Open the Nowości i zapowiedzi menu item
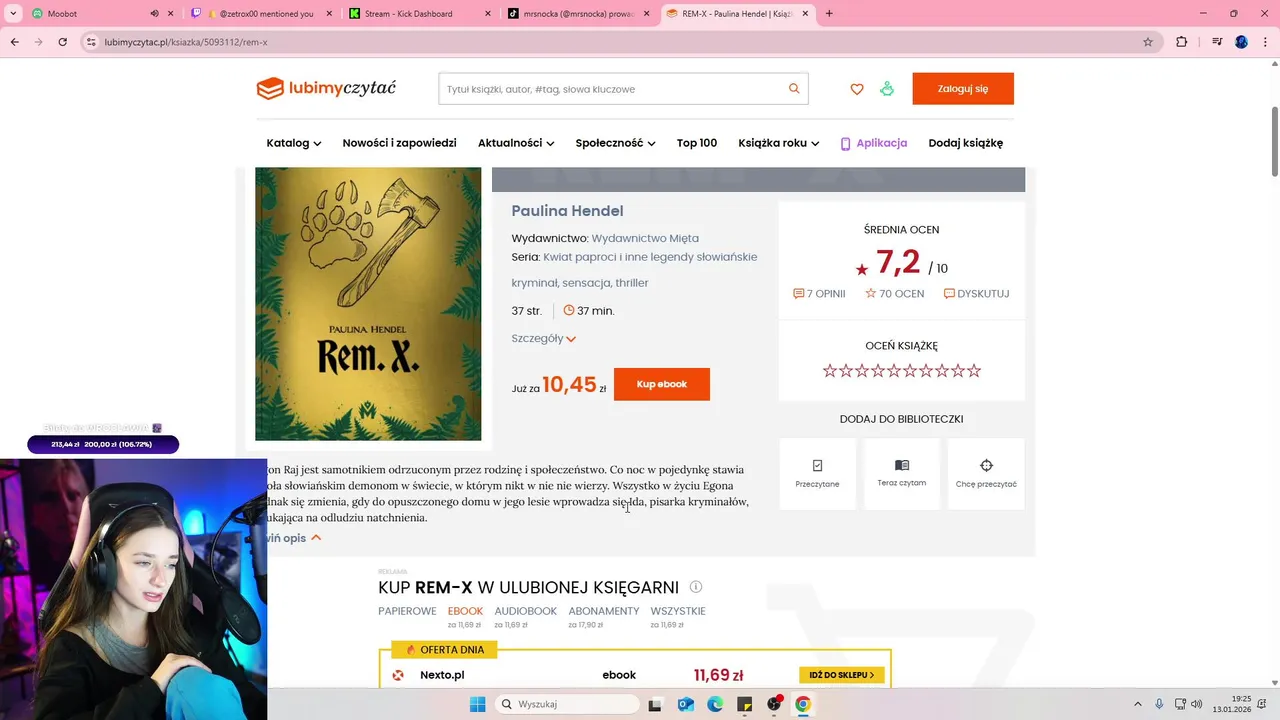This screenshot has width=1280, height=720. coord(399,143)
